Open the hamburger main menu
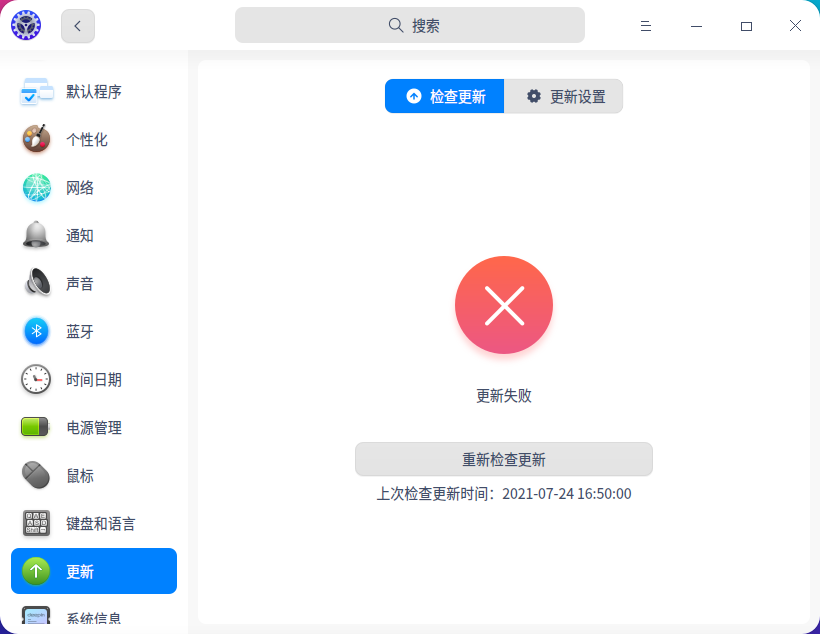 click(645, 26)
